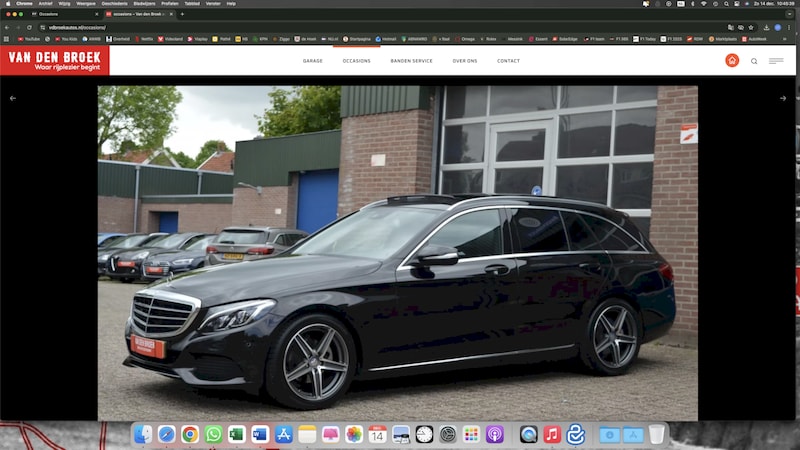Open the YouTube bookmark
800x450 pixels.
[29, 39]
